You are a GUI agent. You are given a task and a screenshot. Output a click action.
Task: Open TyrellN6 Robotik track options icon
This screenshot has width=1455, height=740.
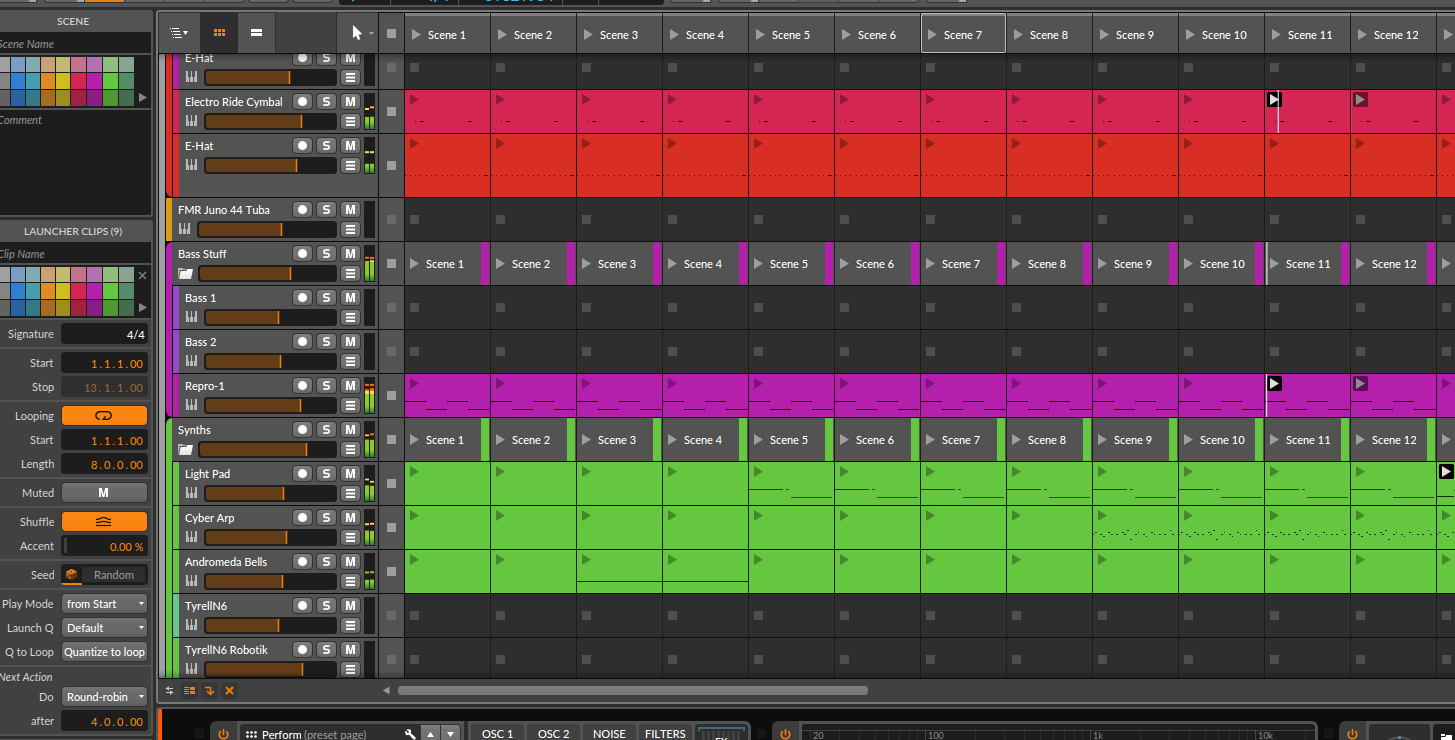[x=350, y=669]
